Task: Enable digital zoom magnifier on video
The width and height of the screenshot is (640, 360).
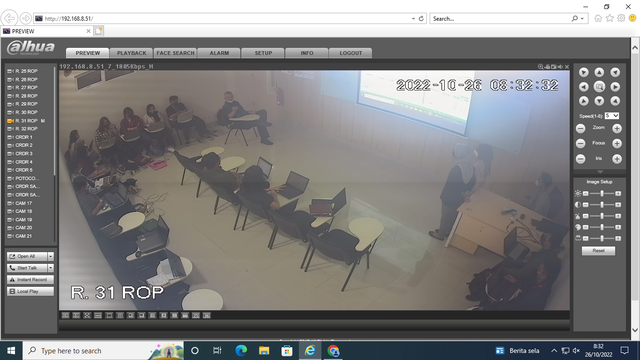Action: 540,67
